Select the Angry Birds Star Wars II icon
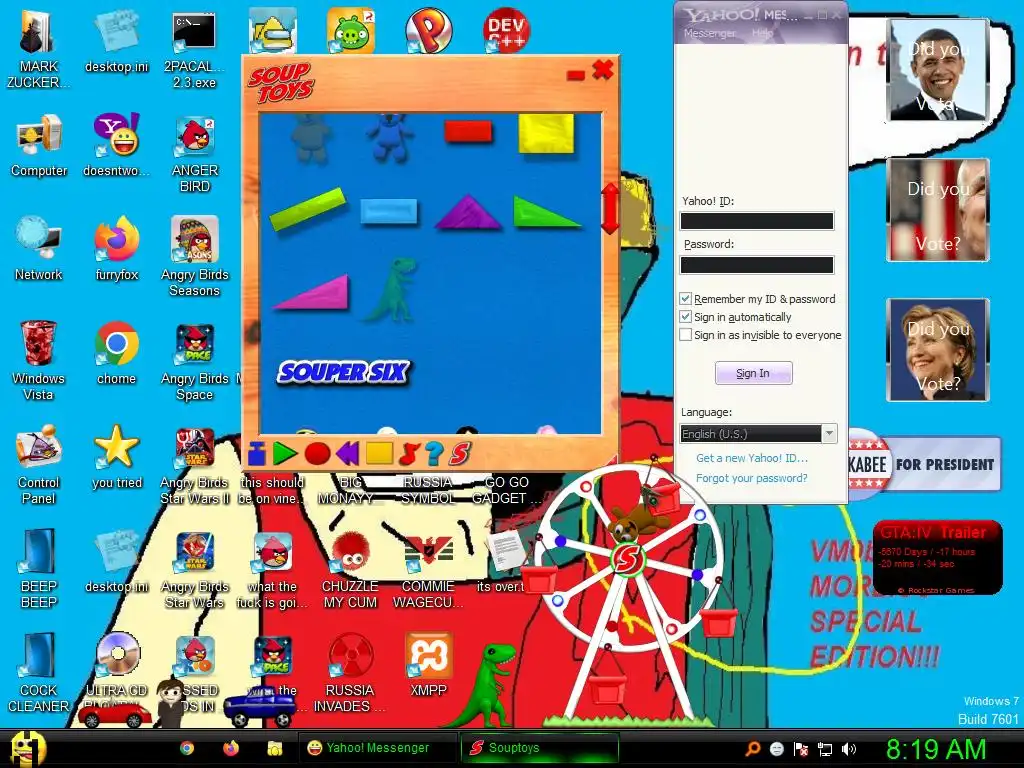 pyautogui.click(x=195, y=465)
